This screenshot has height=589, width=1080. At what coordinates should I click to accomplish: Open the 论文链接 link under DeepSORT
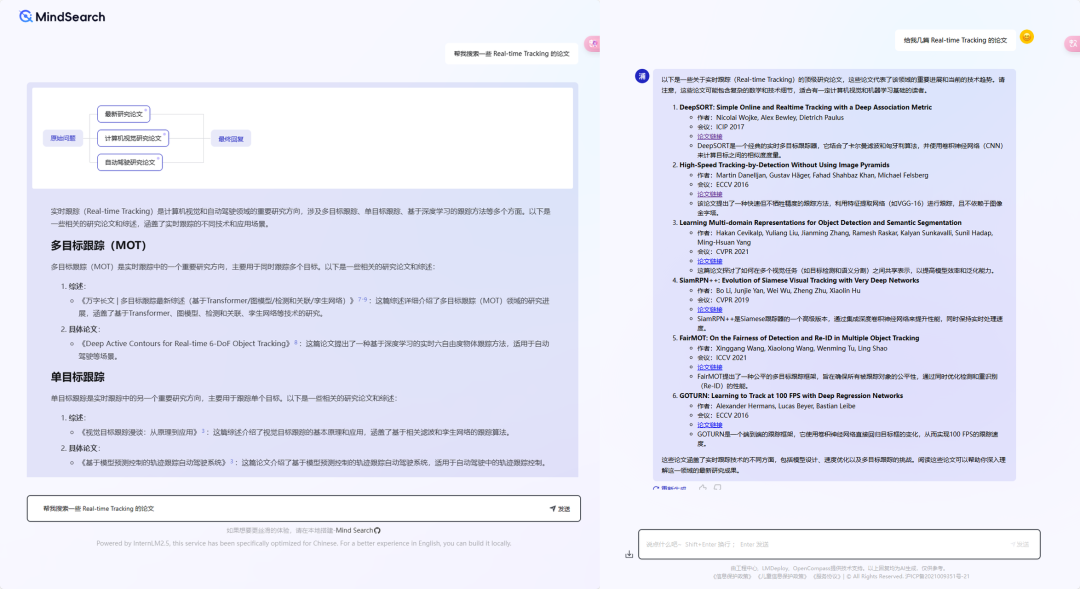point(709,136)
